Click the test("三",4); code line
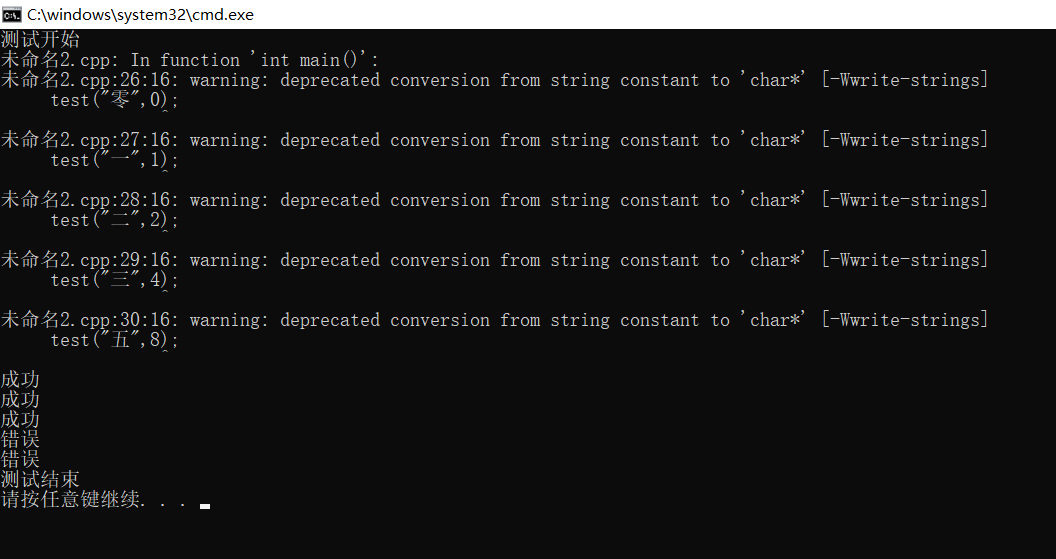The image size is (1056, 559). click(114, 280)
